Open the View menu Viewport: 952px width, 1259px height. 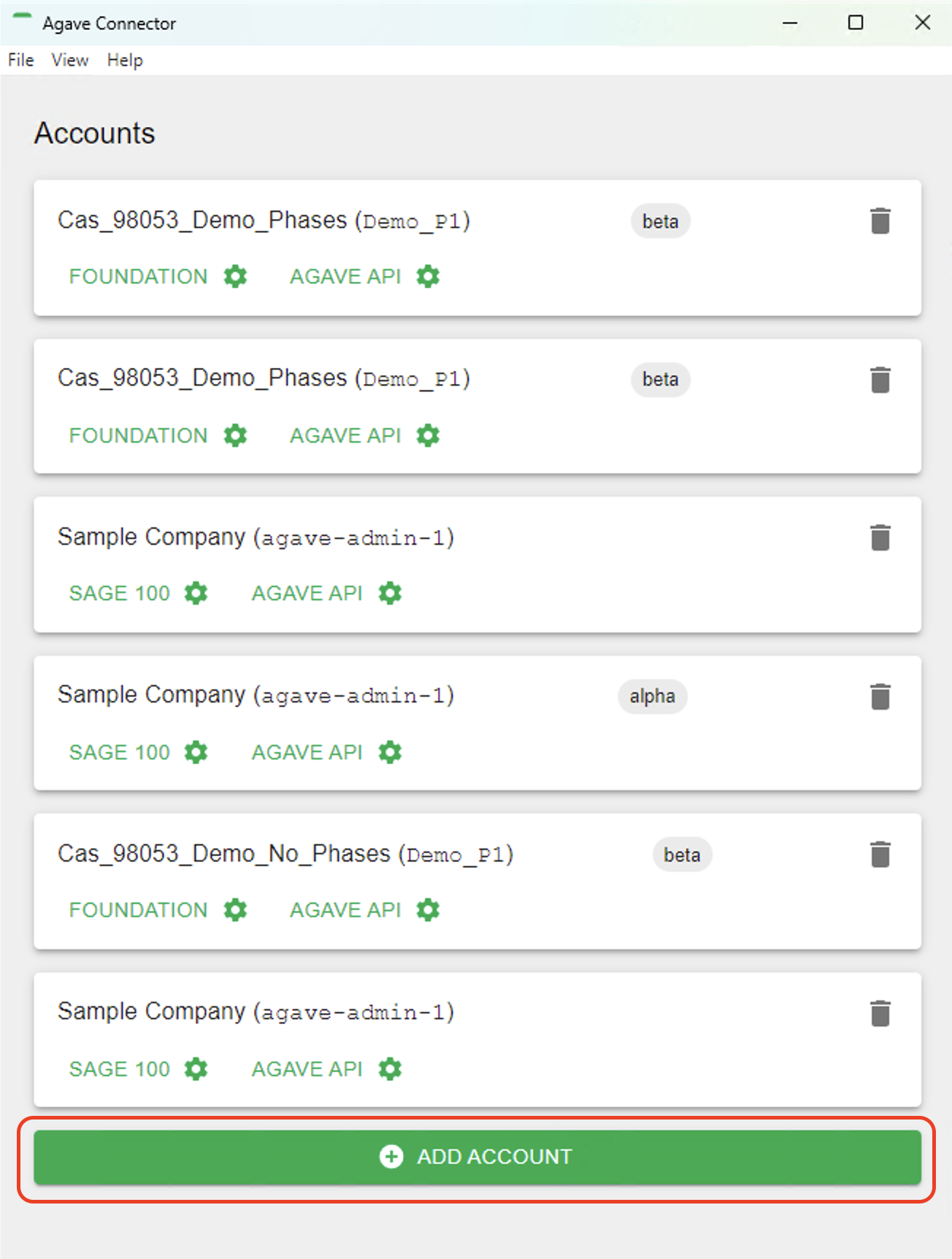(x=69, y=60)
